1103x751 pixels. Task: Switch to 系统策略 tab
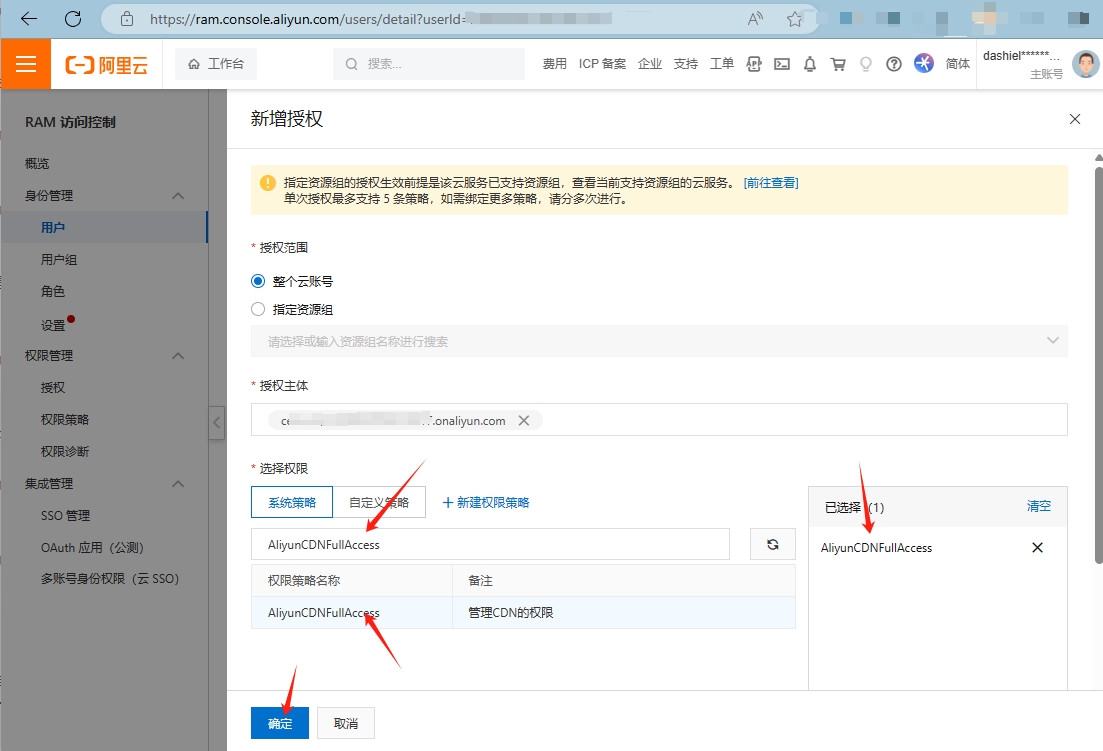coord(292,502)
